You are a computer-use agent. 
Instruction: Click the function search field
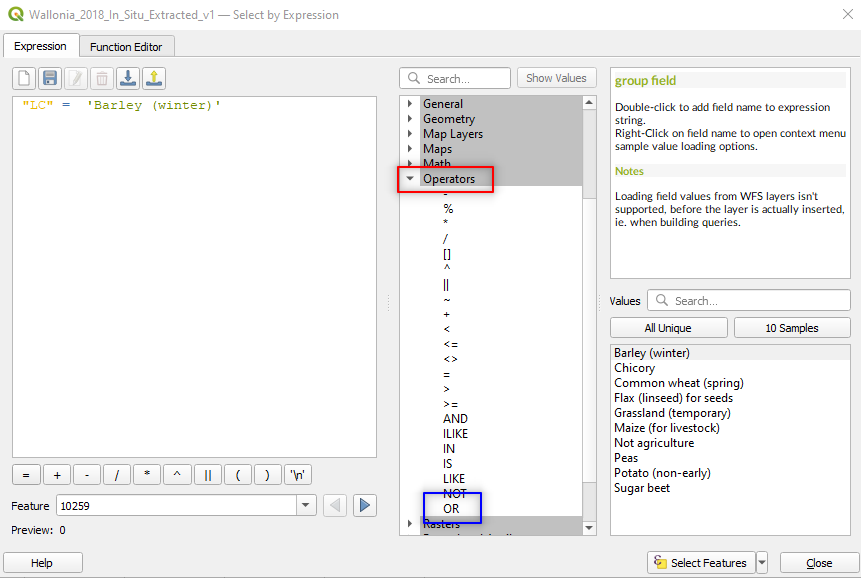point(455,78)
